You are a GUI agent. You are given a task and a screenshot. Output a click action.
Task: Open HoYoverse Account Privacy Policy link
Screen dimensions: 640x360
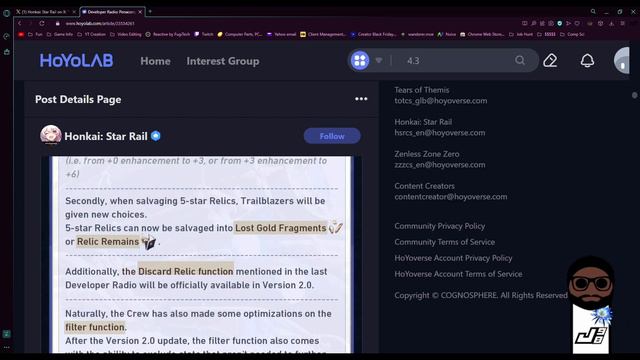click(x=453, y=258)
